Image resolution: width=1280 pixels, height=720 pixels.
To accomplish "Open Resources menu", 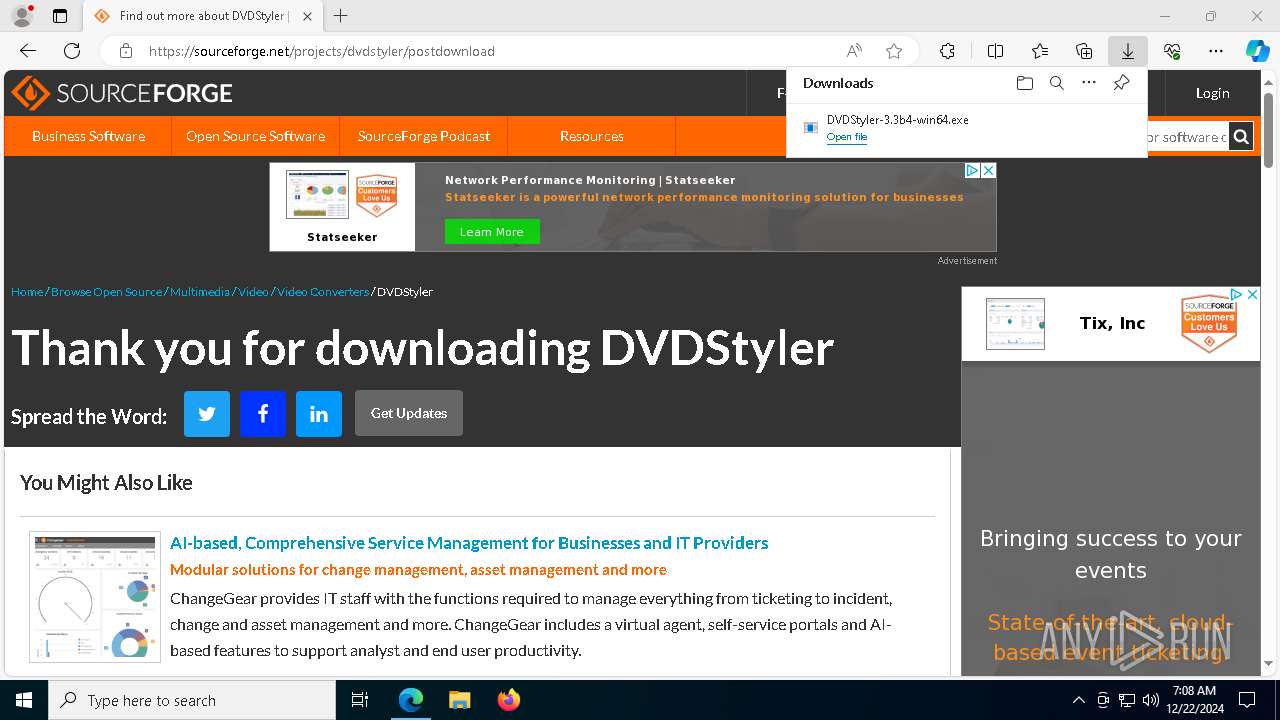I will point(592,136).
